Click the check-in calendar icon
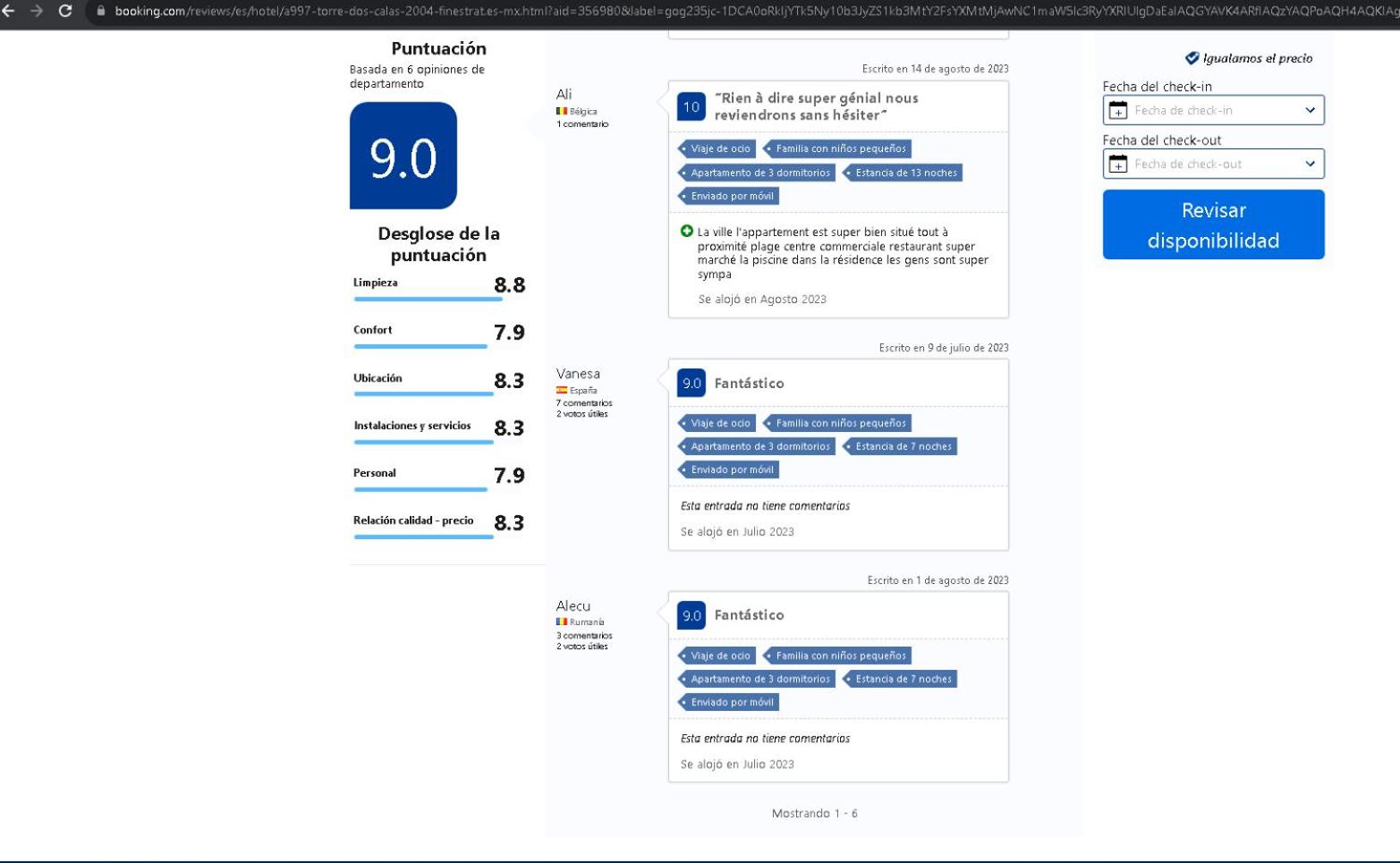The image size is (1400, 863). (1117, 110)
